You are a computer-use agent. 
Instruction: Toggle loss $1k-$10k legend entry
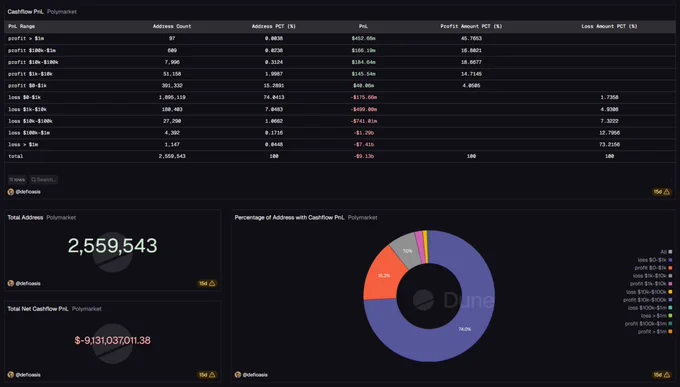653,276
